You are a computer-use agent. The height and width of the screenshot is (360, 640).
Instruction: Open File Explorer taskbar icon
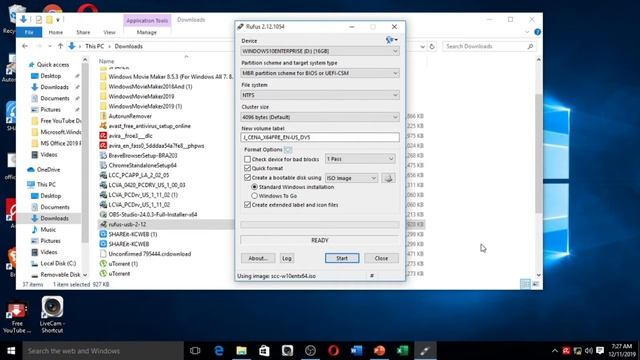(x=242, y=351)
